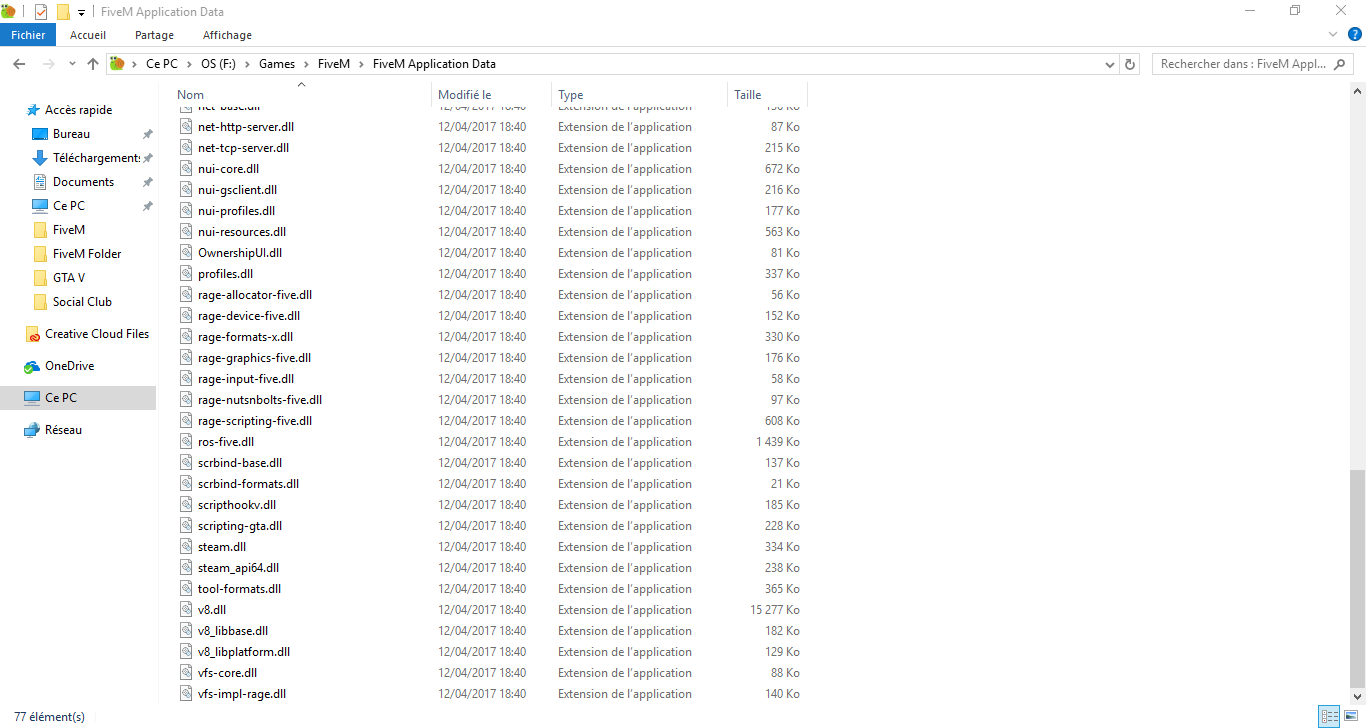Image resolution: width=1366 pixels, height=728 pixels.
Task: Select the FiveM Folder sidebar entry
Action: (x=87, y=254)
